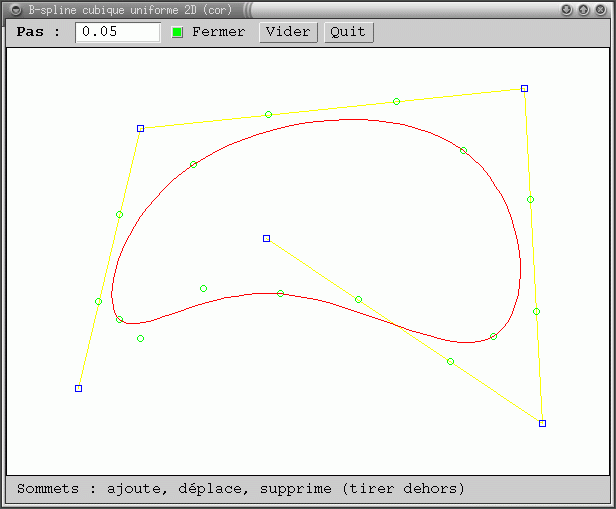Click the first title bar button on right
This screenshot has width=616, height=509.
(567, 9)
